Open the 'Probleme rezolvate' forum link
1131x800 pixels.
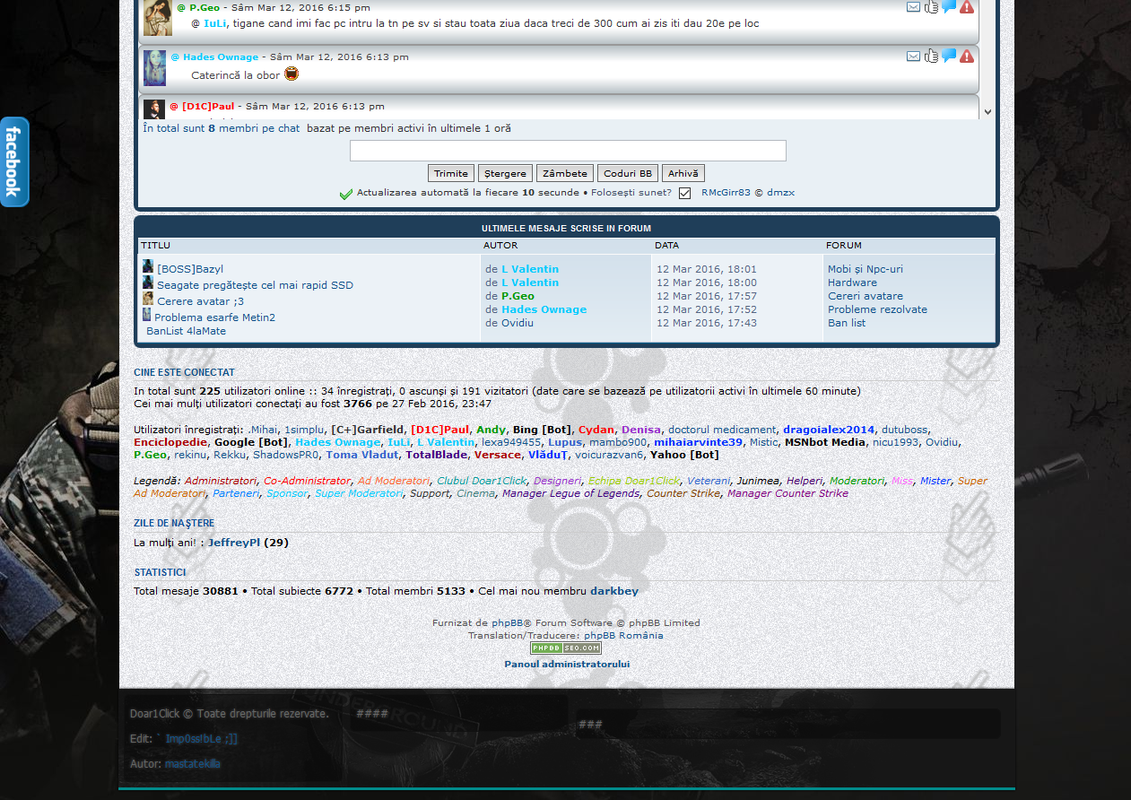(x=877, y=309)
